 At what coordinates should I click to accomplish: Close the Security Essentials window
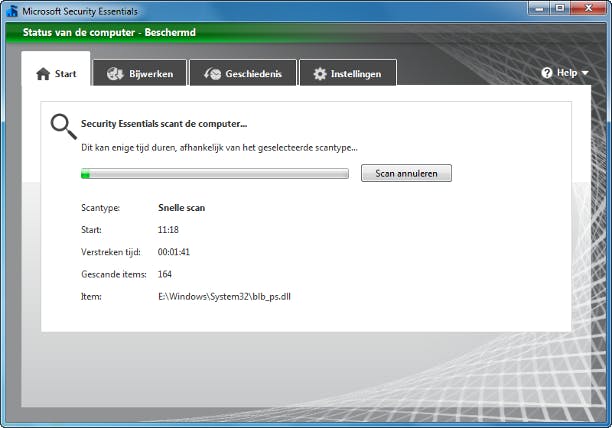point(588,8)
